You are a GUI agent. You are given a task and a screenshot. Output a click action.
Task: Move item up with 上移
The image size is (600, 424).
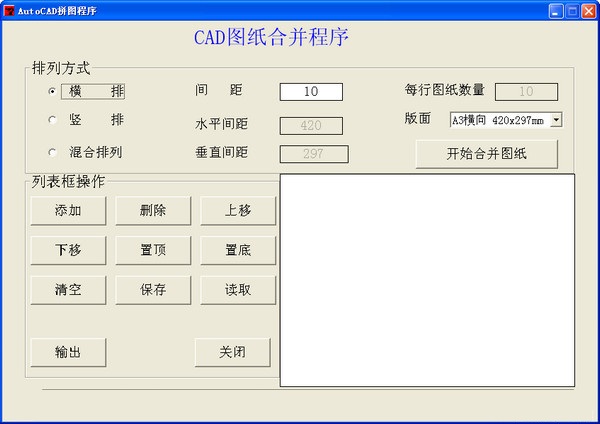238,210
